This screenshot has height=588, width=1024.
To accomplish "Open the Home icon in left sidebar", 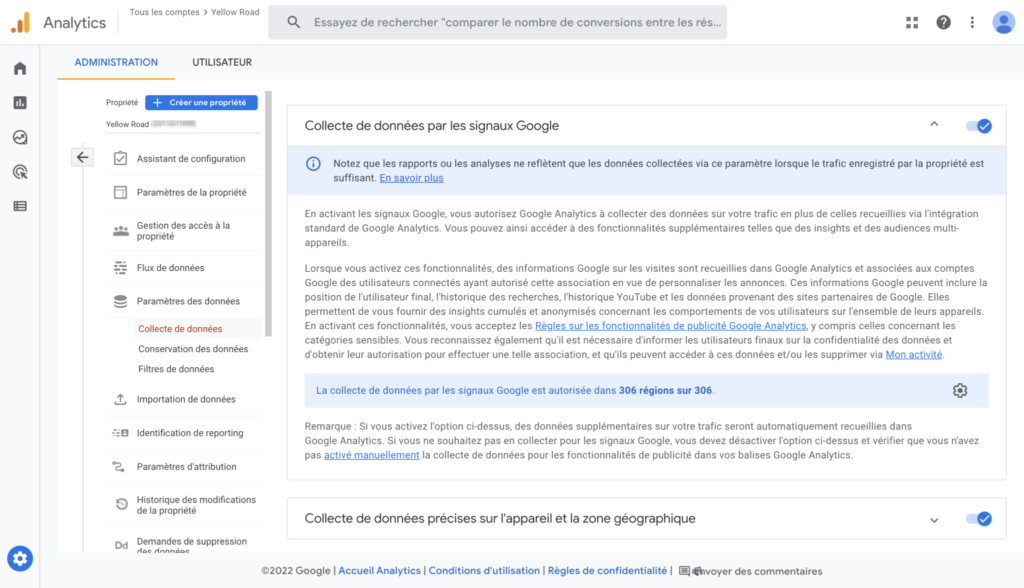I will pyautogui.click(x=20, y=69).
